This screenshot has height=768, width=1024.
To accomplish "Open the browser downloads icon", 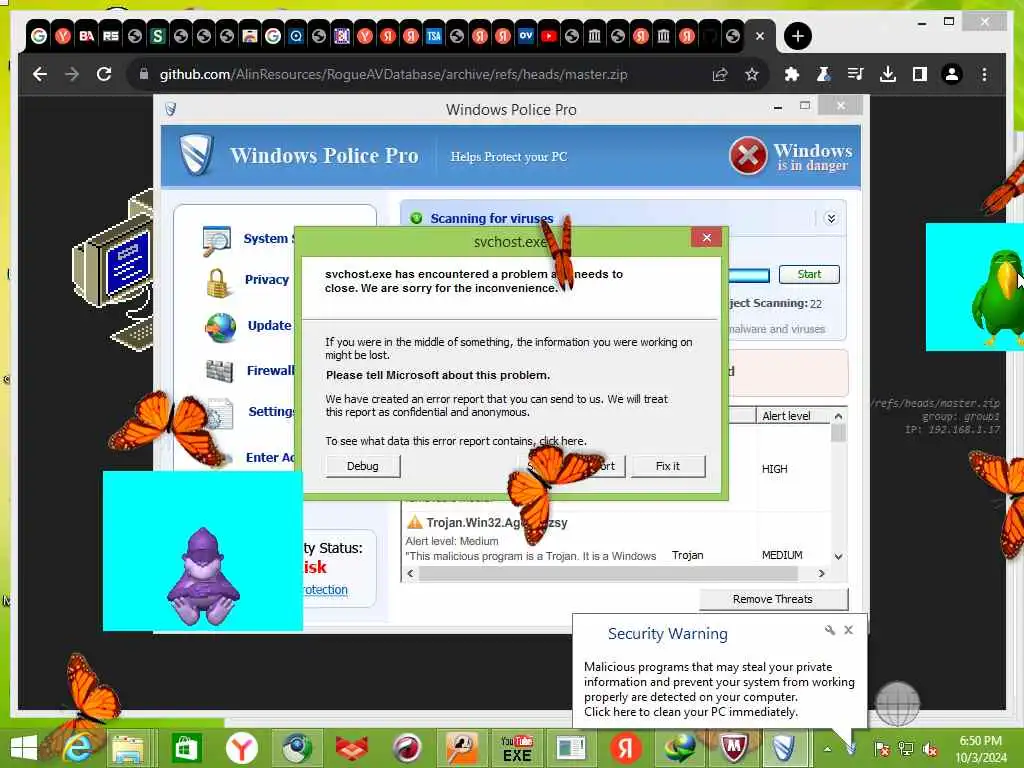I will coord(888,74).
